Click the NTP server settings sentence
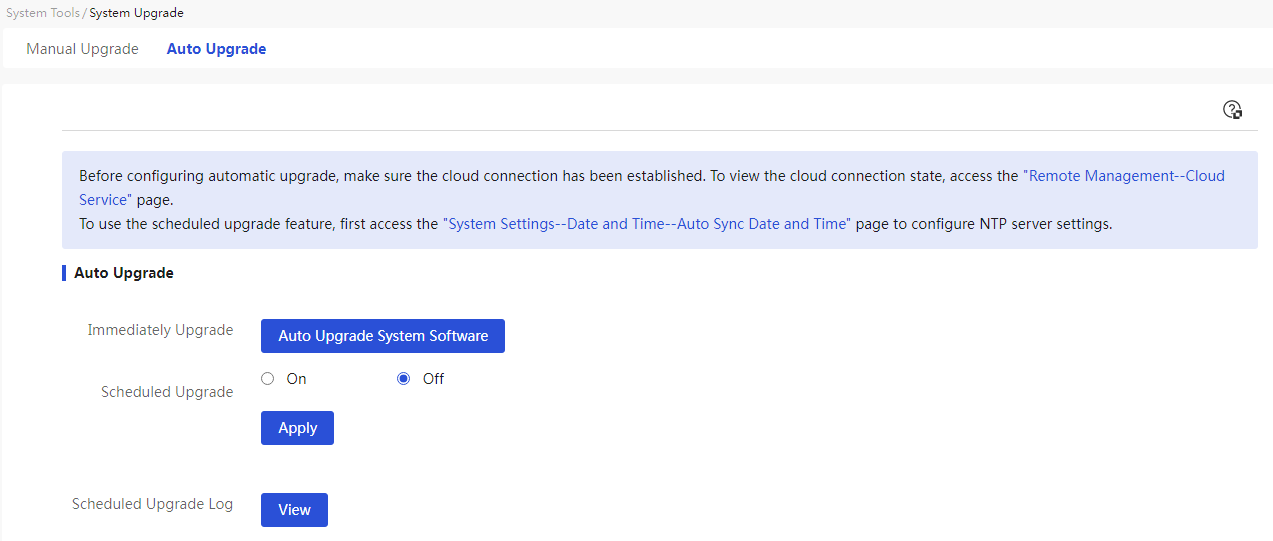This screenshot has height=541, width=1273. (596, 224)
